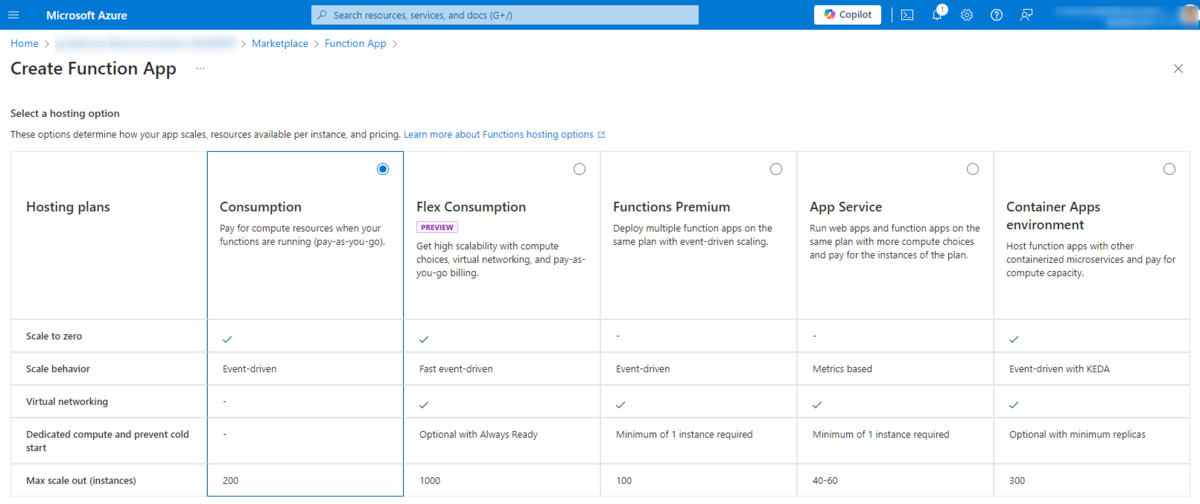Go to Function App breadcrumb
This screenshot has height=504, width=1200.
355,44
